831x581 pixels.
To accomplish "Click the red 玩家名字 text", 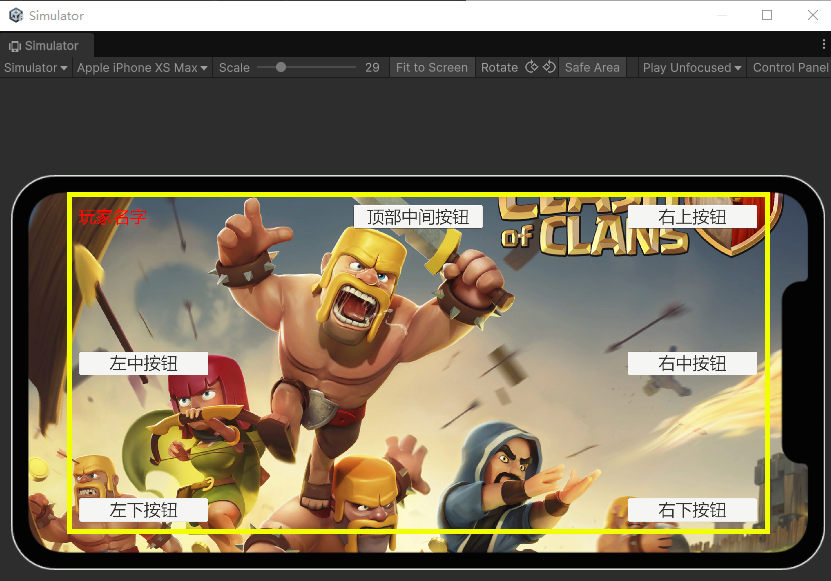I will pyautogui.click(x=112, y=217).
